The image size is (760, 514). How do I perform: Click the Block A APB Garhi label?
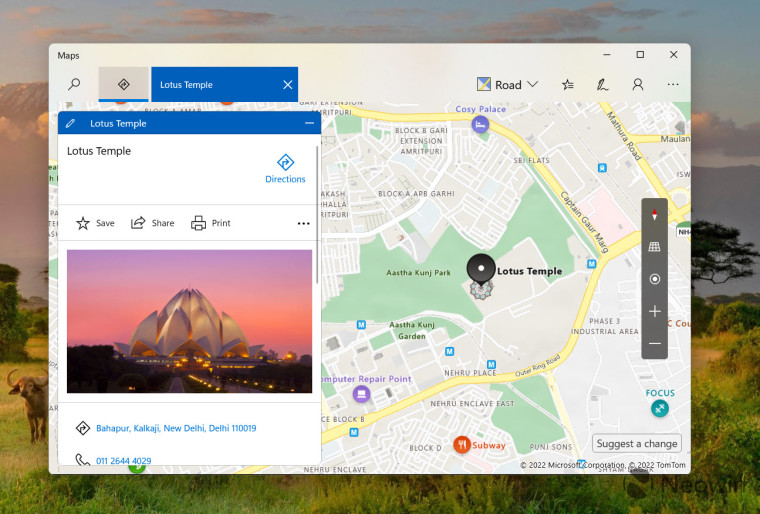(x=416, y=193)
